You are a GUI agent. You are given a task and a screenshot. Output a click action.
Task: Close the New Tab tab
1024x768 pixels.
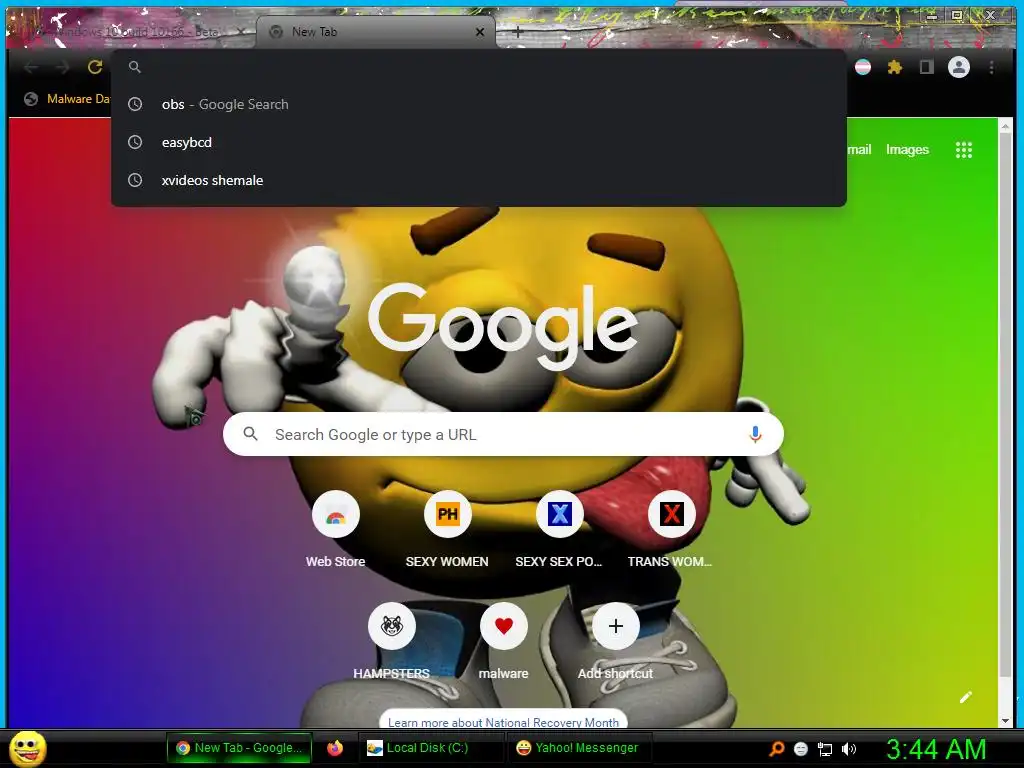pos(480,31)
